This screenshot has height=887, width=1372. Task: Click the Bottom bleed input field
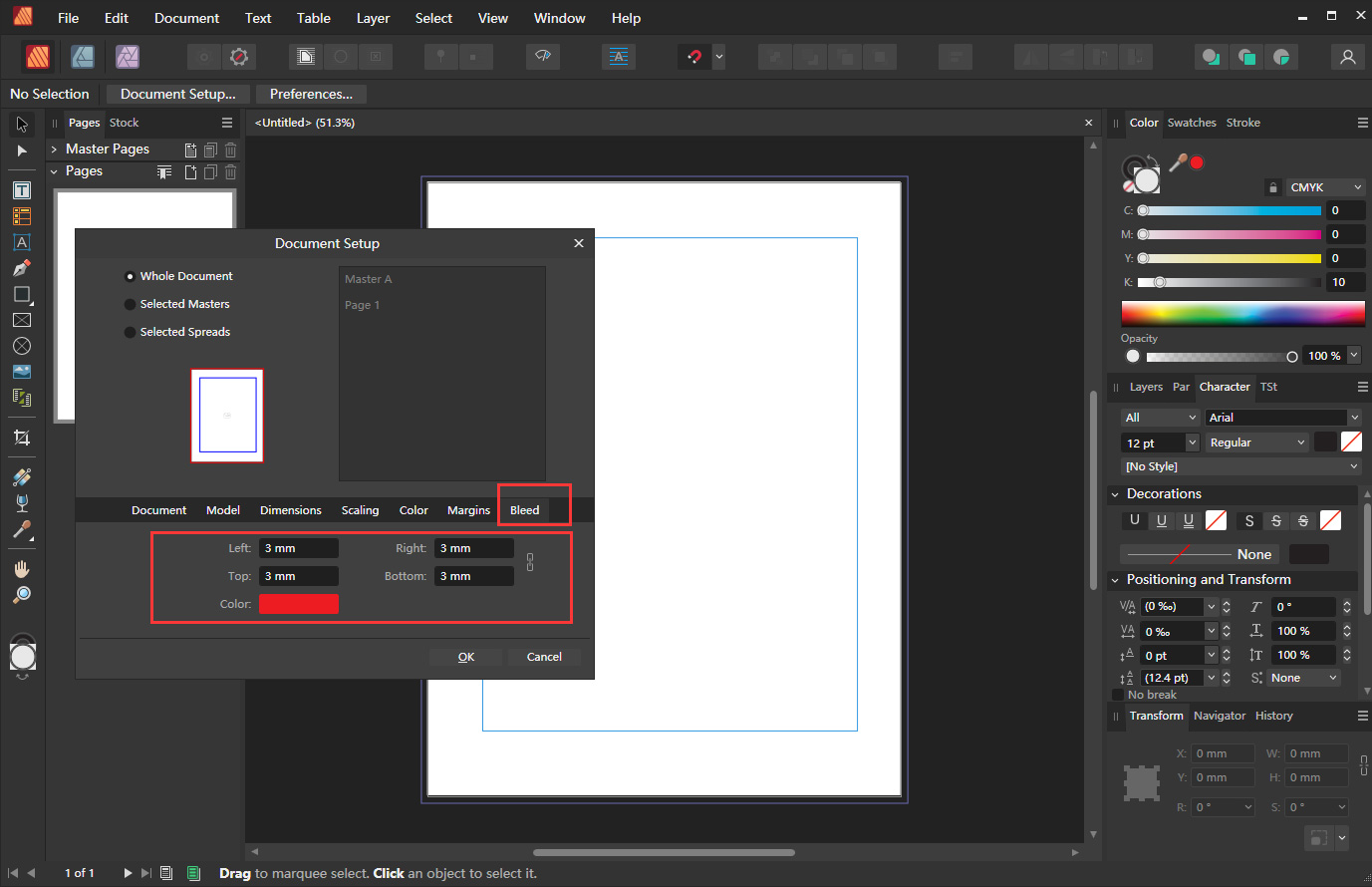[x=474, y=576]
